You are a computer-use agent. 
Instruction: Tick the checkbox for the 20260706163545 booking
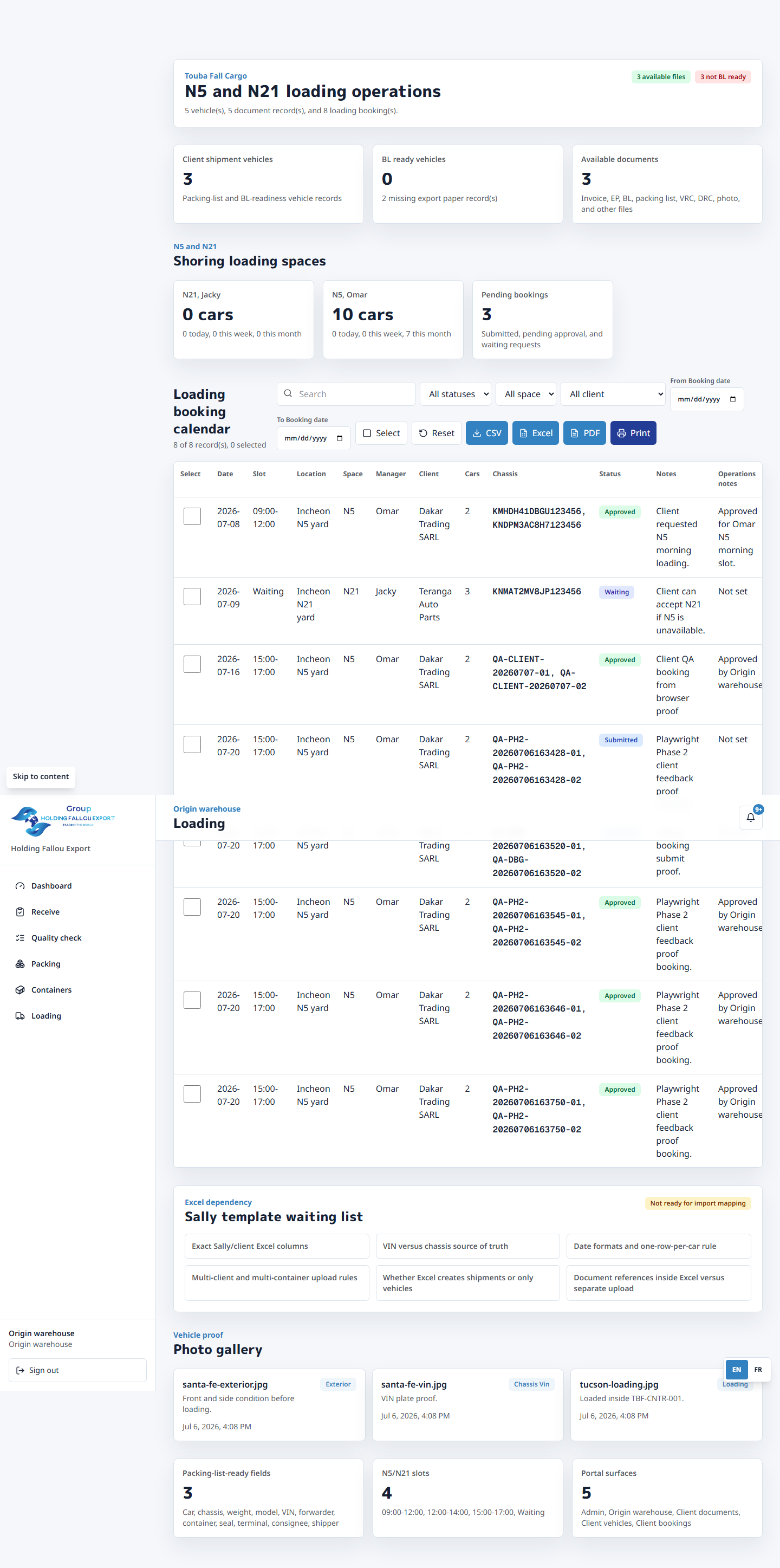click(192, 907)
